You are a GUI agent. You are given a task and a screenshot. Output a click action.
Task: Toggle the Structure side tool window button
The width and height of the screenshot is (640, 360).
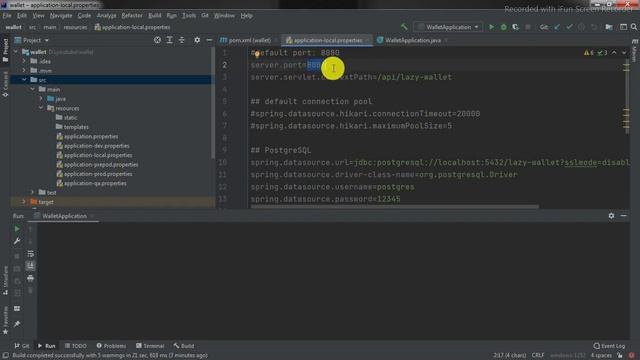(5, 280)
